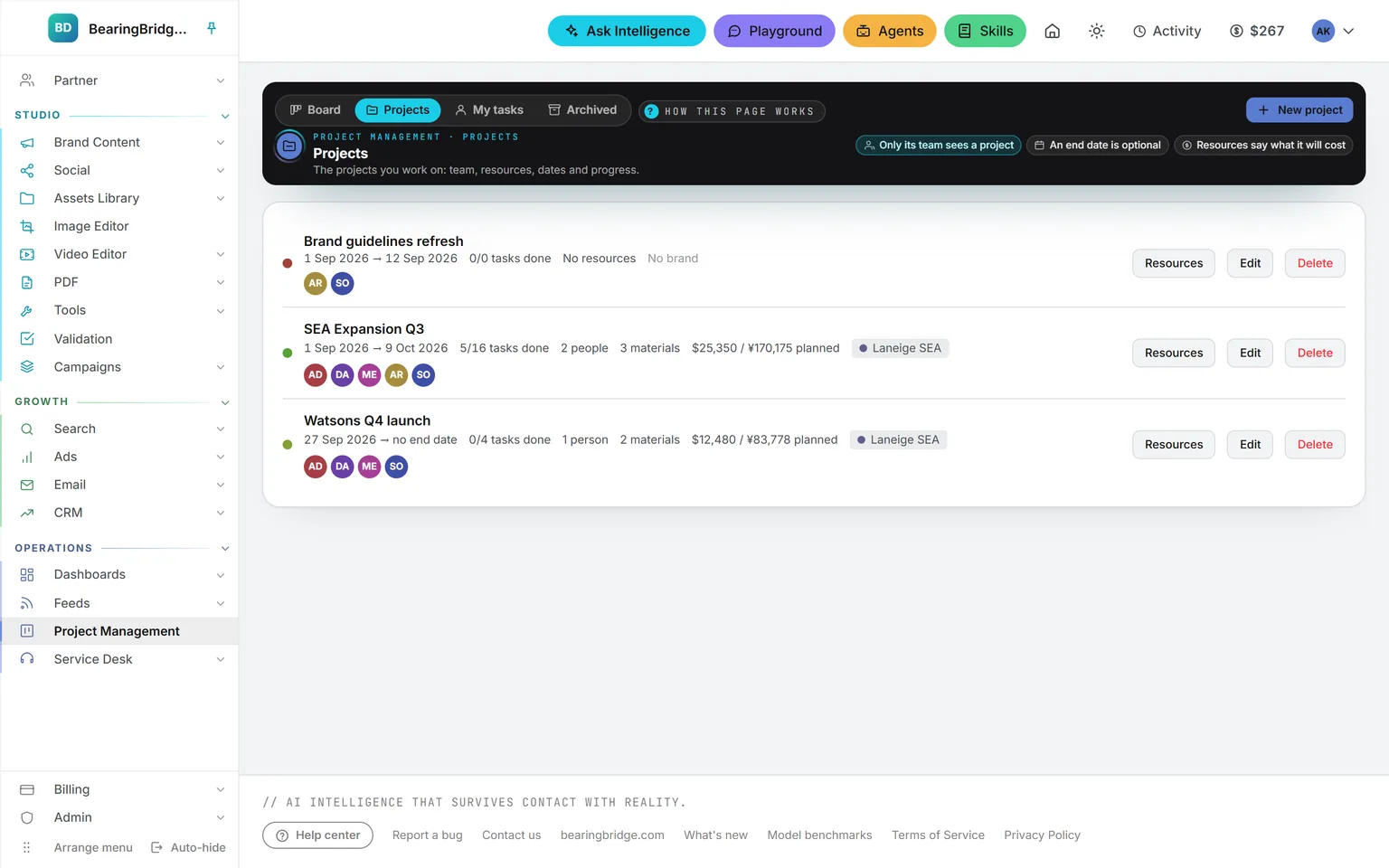1389x868 pixels.
Task: Expand the Billing chevron
Action: (x=221, y=789)
